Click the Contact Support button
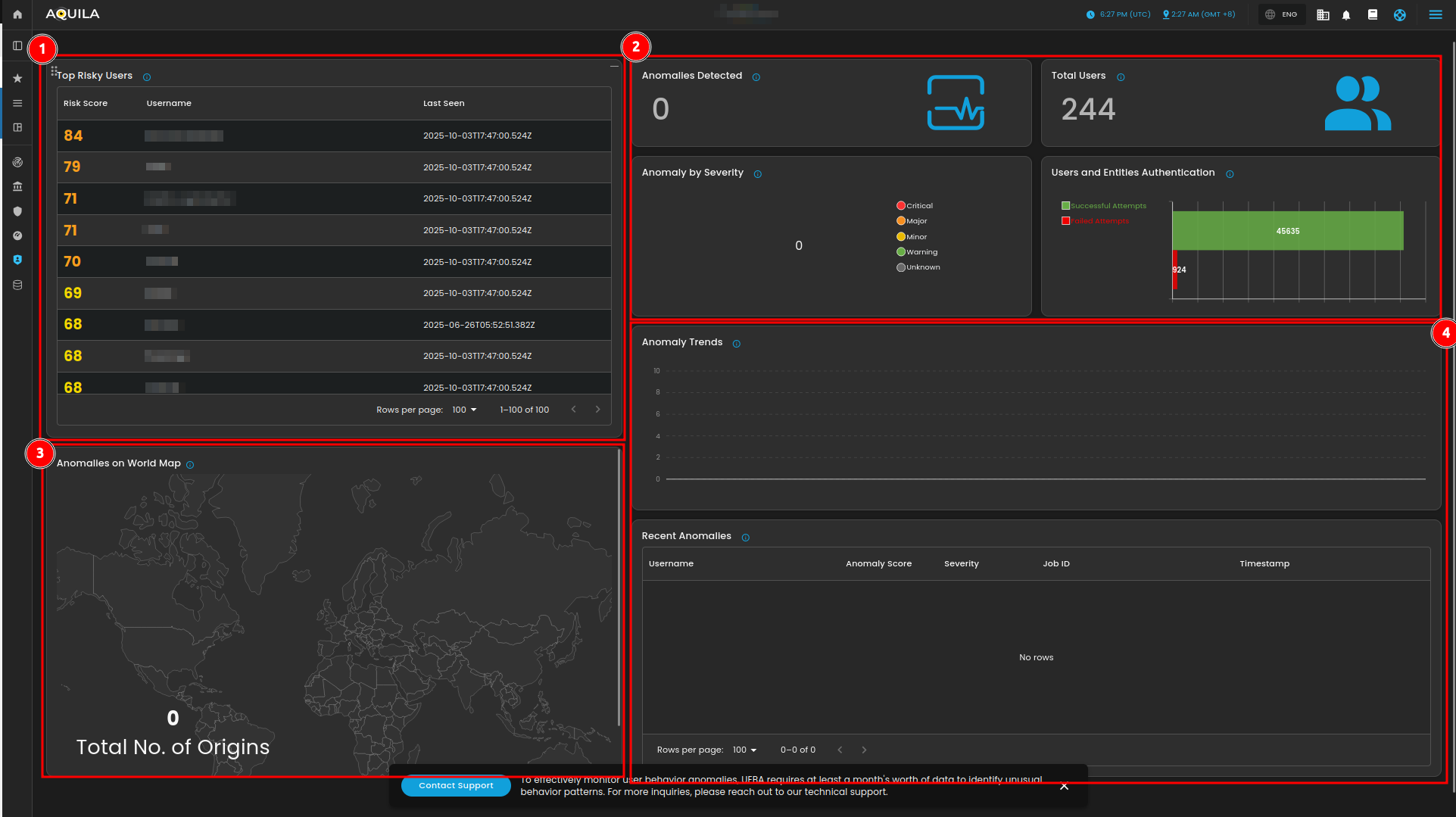The height and width of the screenshot is (817, 1456). click(x=456, y=786)
